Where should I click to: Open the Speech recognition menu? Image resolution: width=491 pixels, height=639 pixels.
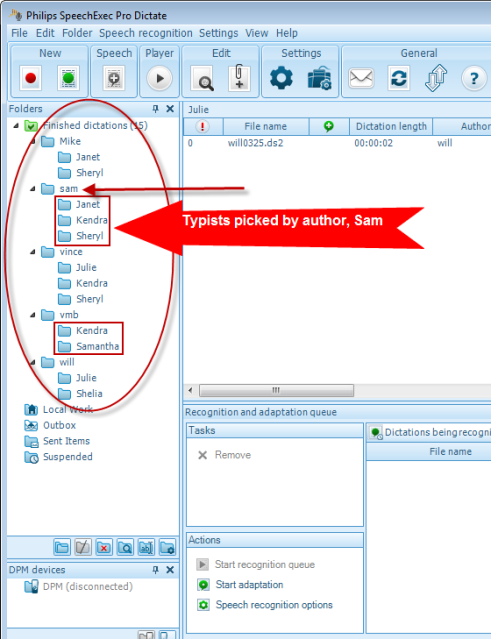[x=145, y=33]
